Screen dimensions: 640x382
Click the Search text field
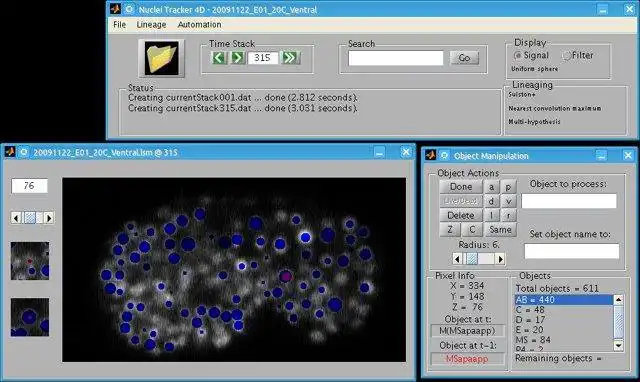396,58
